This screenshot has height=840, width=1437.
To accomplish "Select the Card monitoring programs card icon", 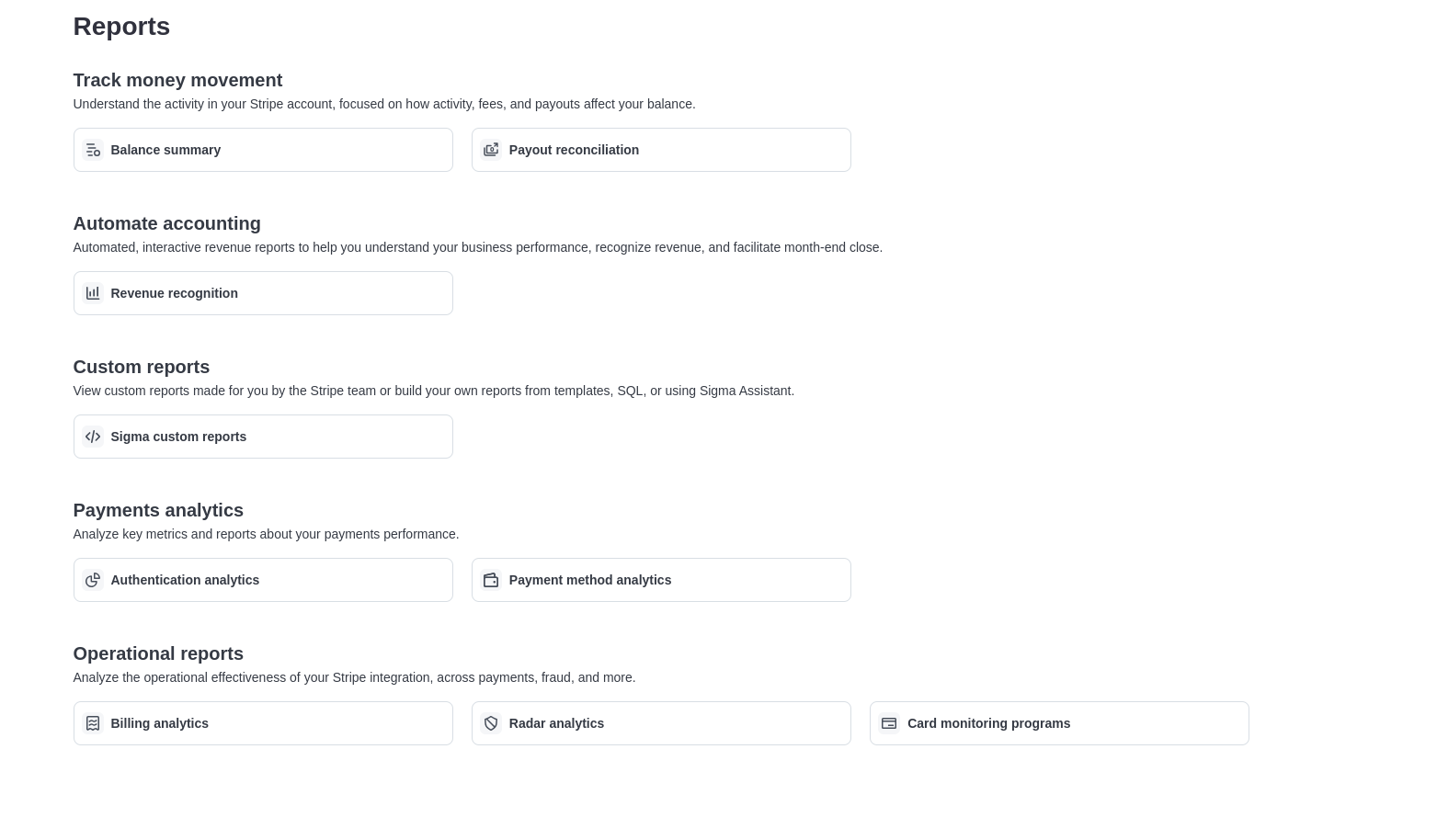I will (889, 722).
